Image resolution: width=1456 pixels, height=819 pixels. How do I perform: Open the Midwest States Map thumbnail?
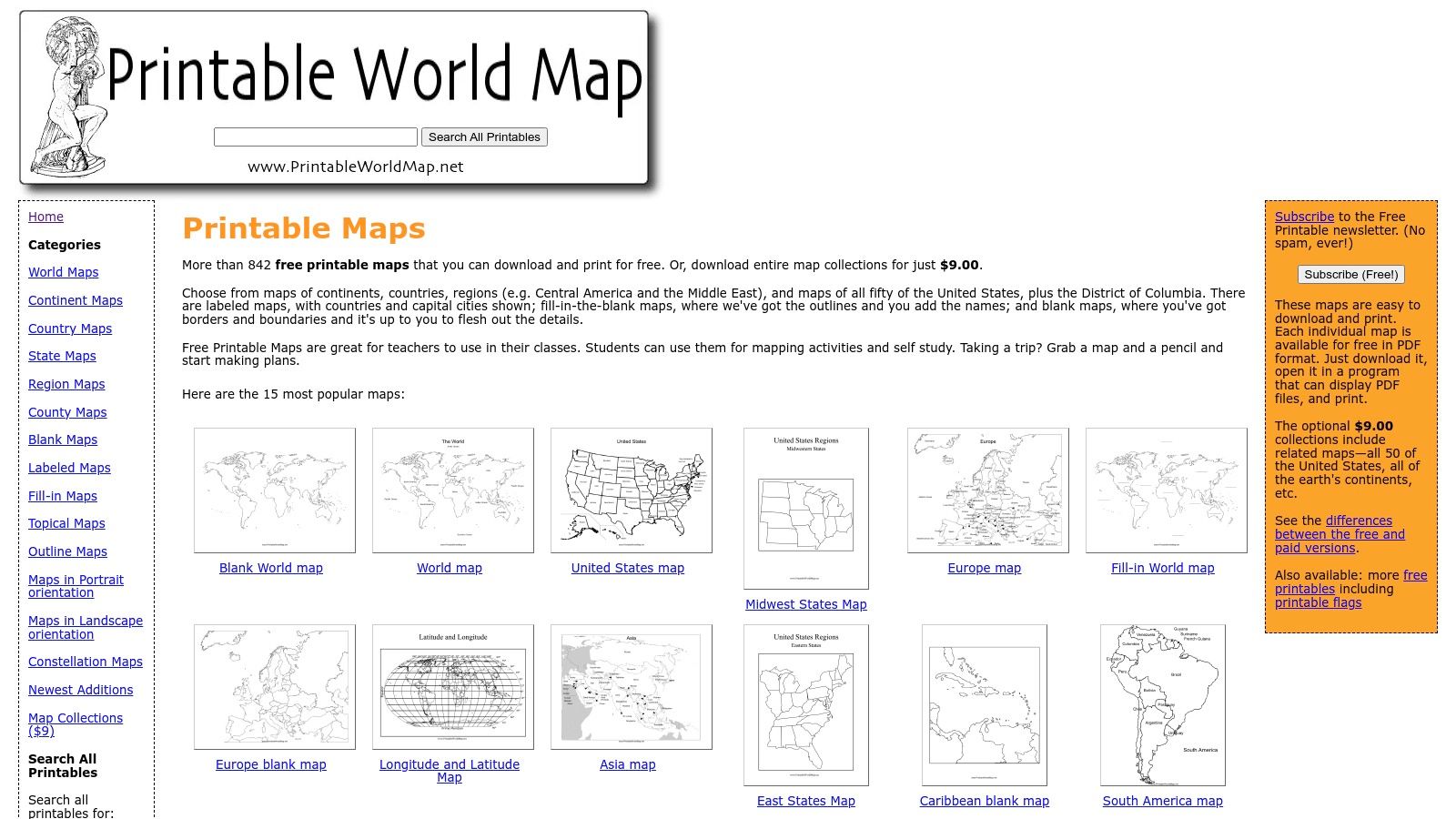point(805,508)
